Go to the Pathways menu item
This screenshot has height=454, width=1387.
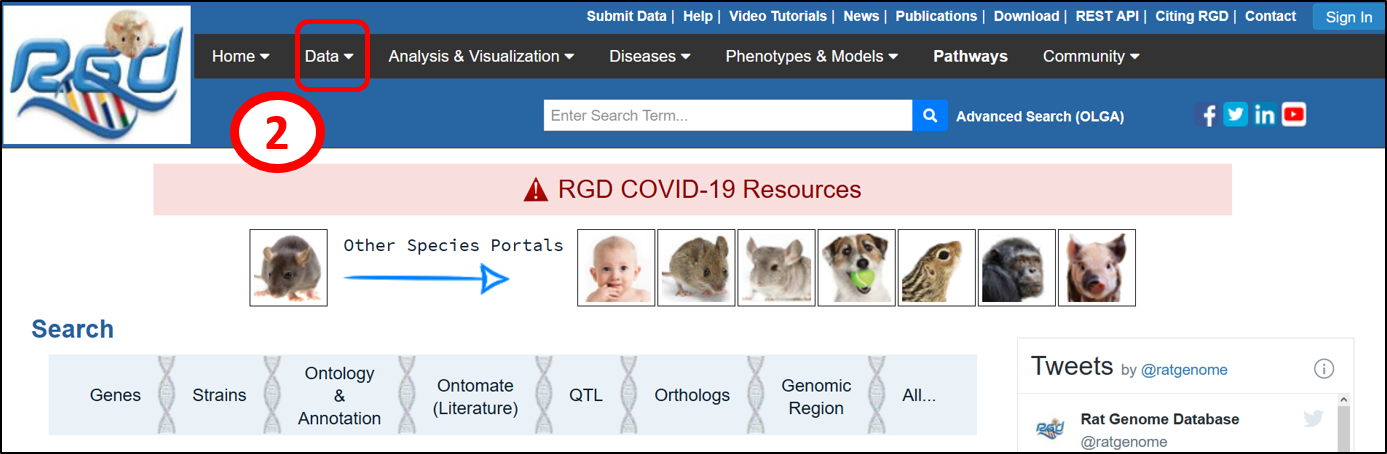pyautogui.click(x=970, y=57)
